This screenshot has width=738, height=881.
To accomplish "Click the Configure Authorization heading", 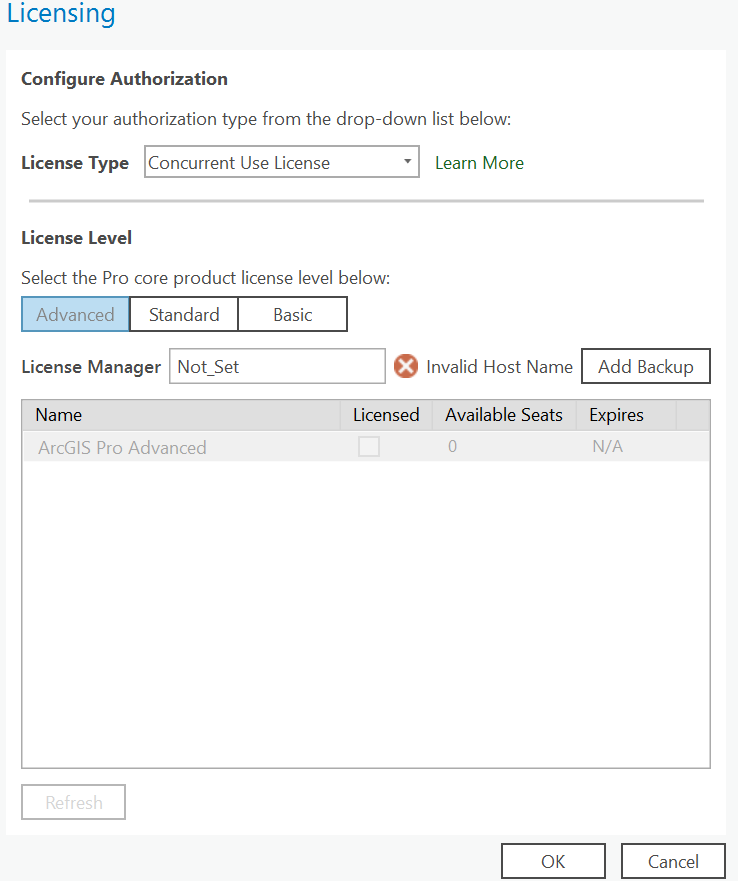I will click(x=124, y=79).
